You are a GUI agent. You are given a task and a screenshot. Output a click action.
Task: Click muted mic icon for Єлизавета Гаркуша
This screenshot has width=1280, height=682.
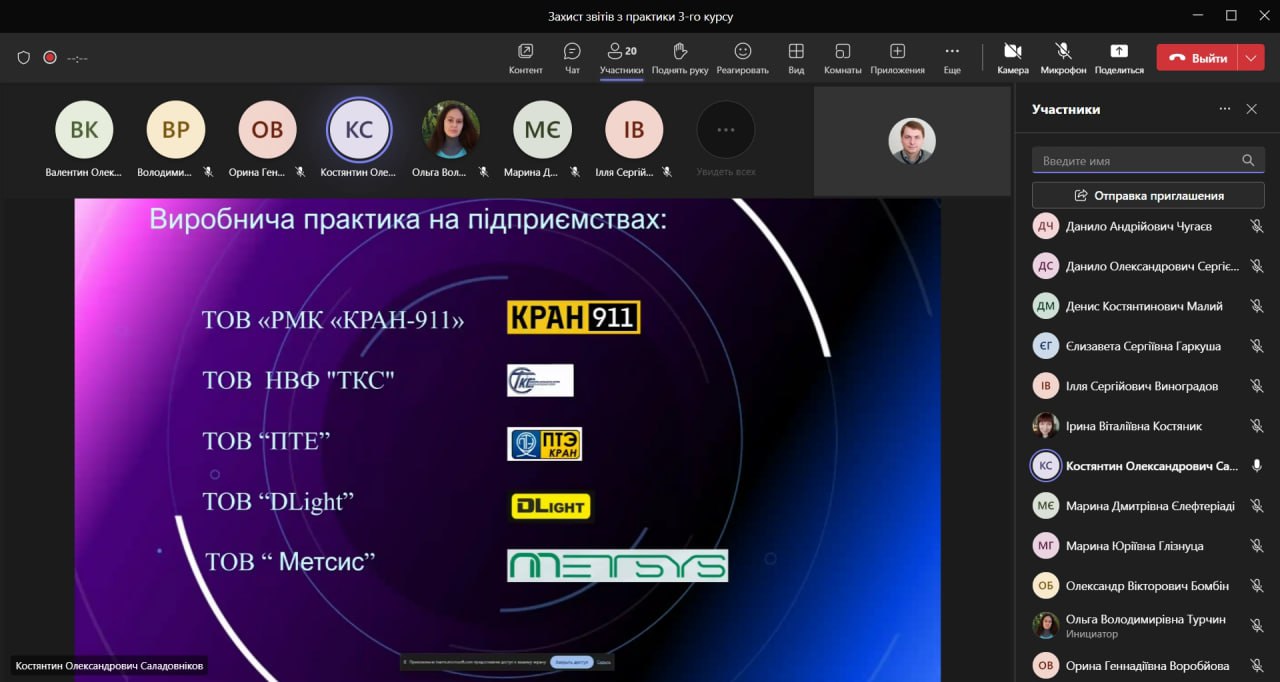tap(1257, 346)
